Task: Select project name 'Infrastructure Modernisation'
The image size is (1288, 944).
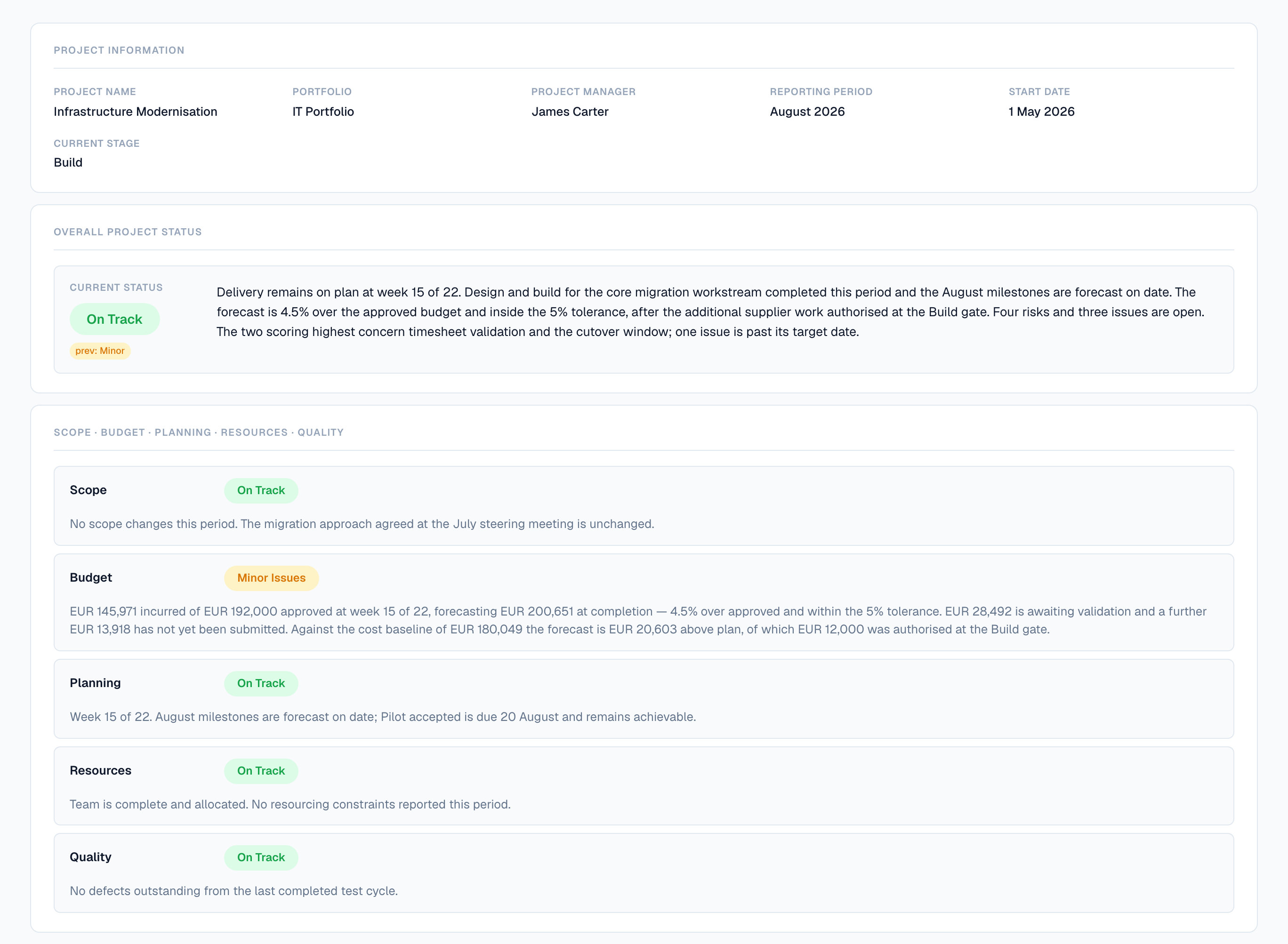Action: (x=136, y=112)
